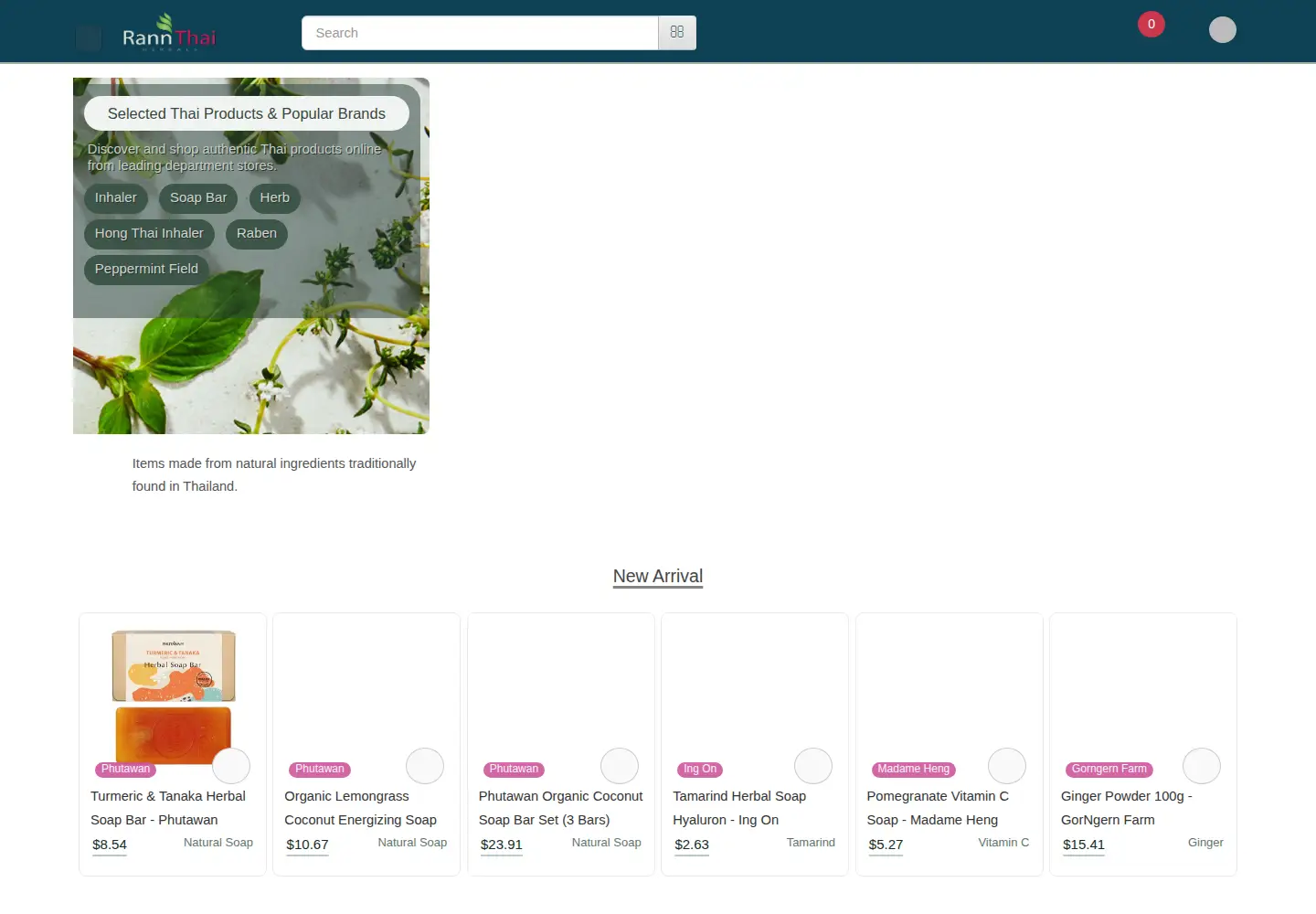Open the cart badge showing 0
1316x914 pixels.
(x=1151, y=25)
